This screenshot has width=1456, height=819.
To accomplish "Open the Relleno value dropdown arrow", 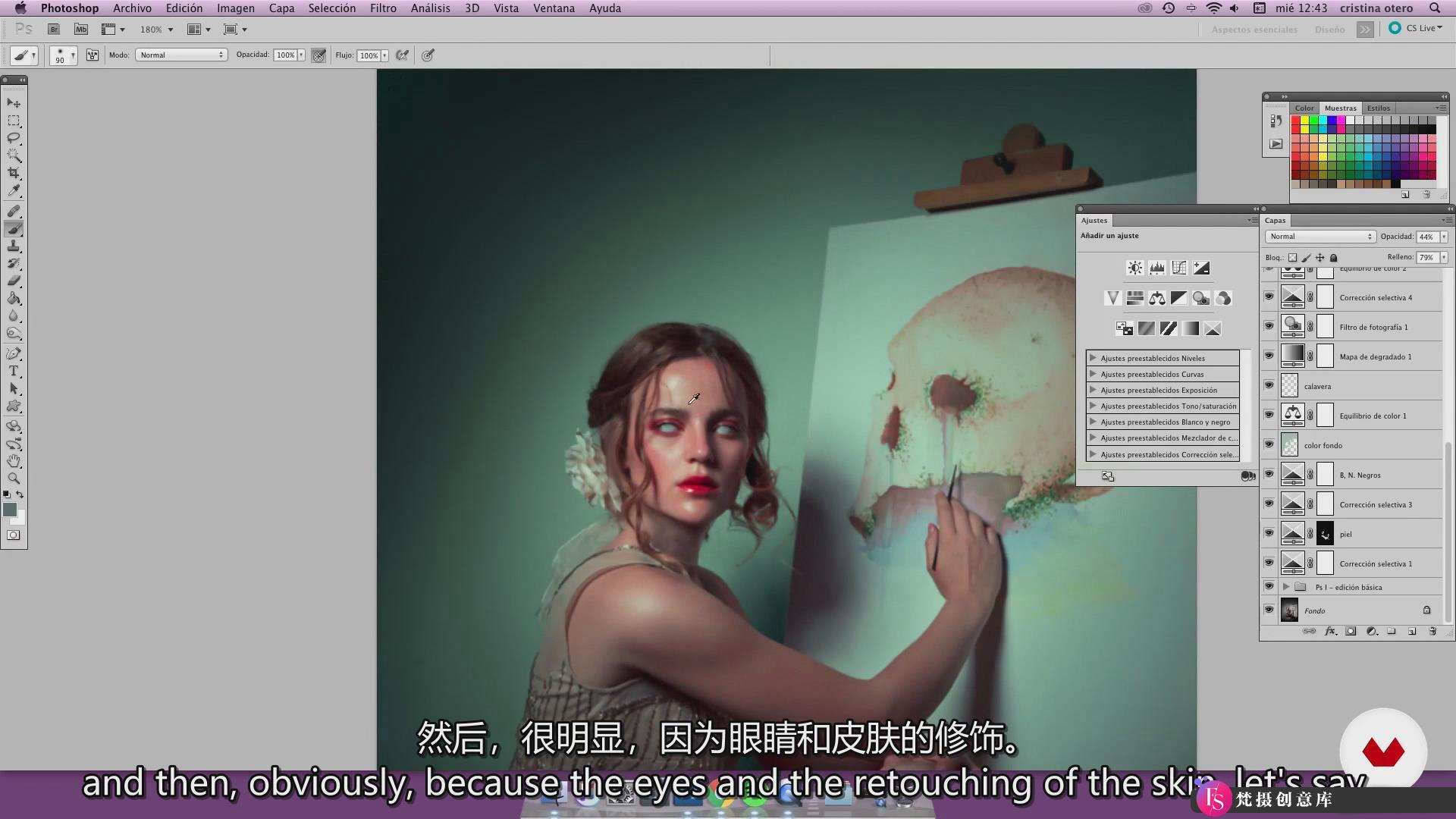I will [x=1444, y=258].
